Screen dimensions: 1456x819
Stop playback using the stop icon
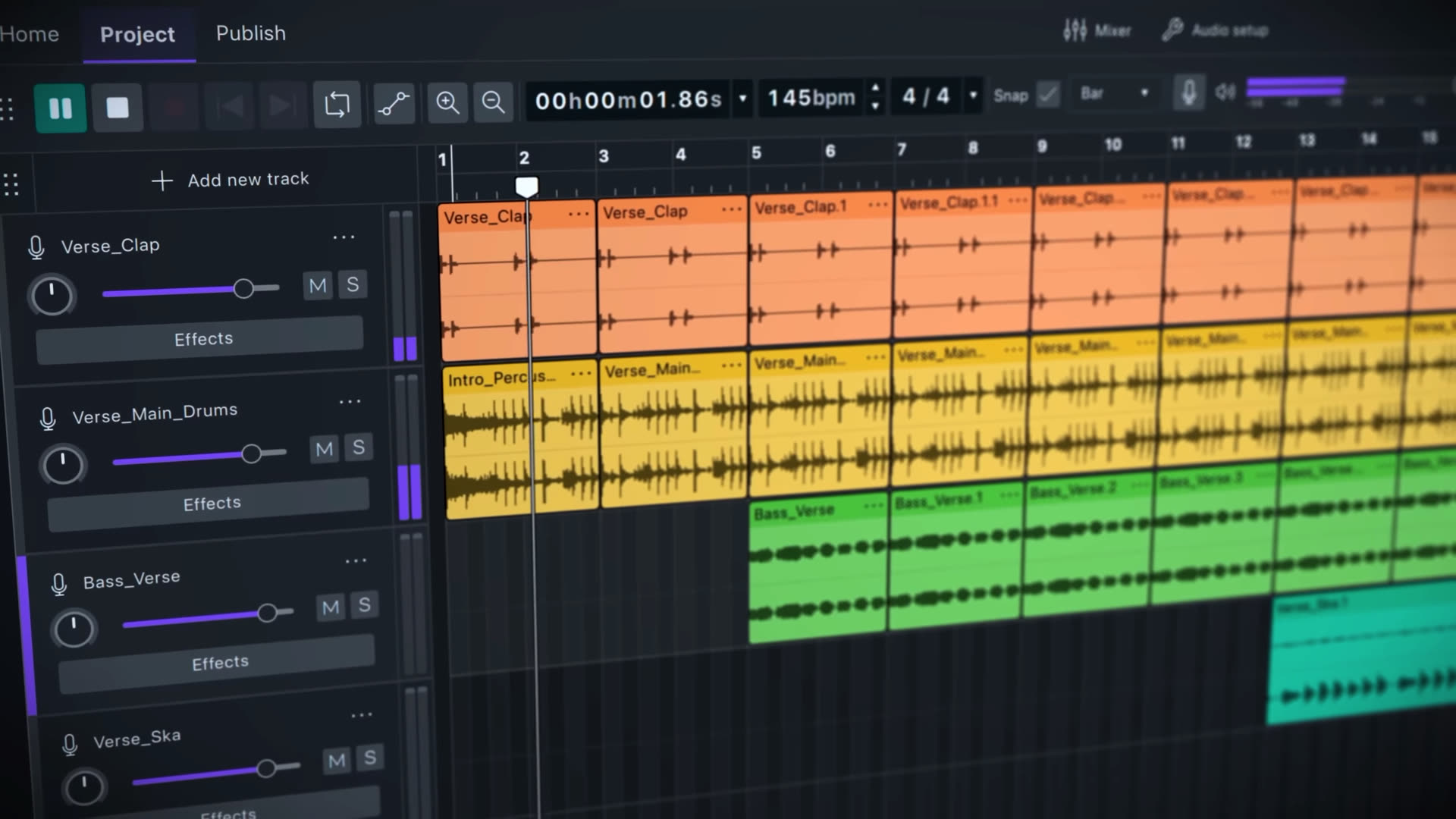click(x=118, y=108)
